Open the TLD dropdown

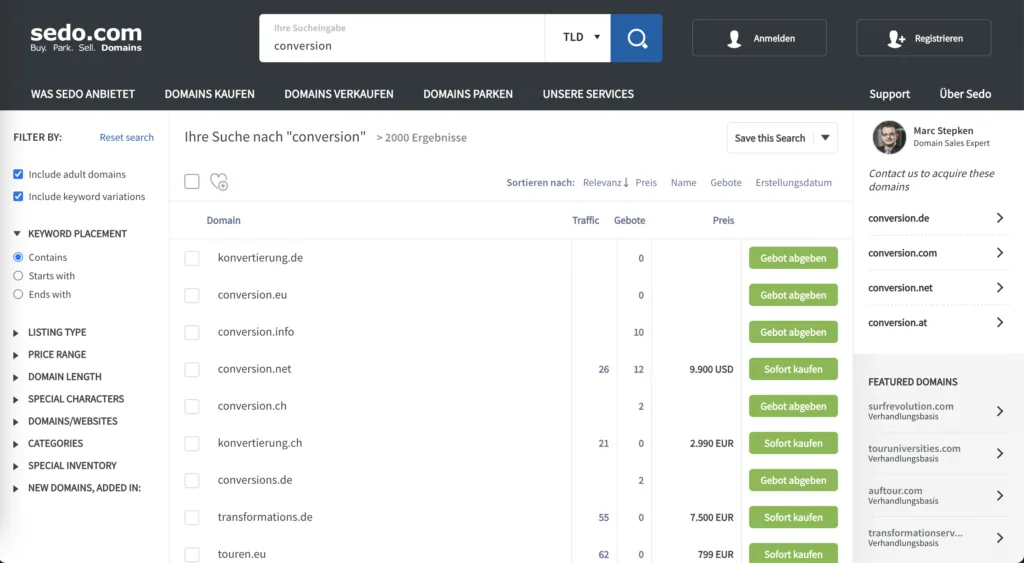pyautogui.click(x=578, y=38)
